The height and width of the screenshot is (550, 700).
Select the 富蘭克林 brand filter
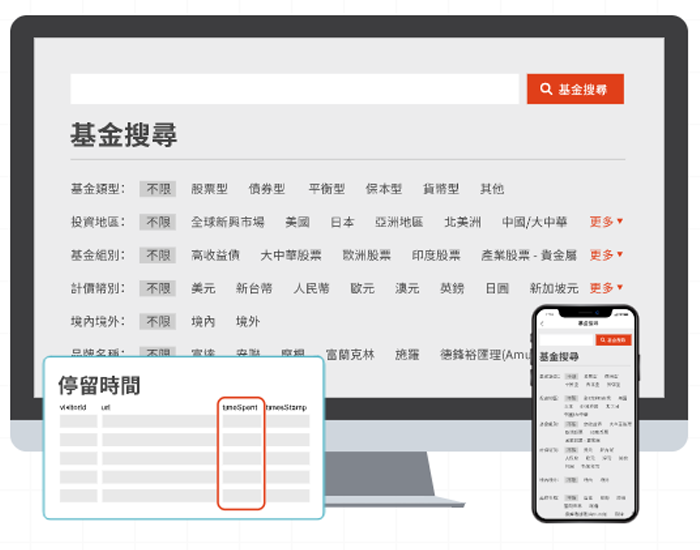pos(350,354)
